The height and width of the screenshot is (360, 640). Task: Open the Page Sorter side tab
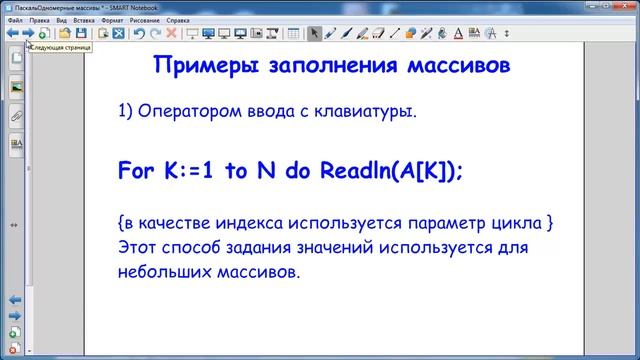pyautogui.click(x=16, y=58)
